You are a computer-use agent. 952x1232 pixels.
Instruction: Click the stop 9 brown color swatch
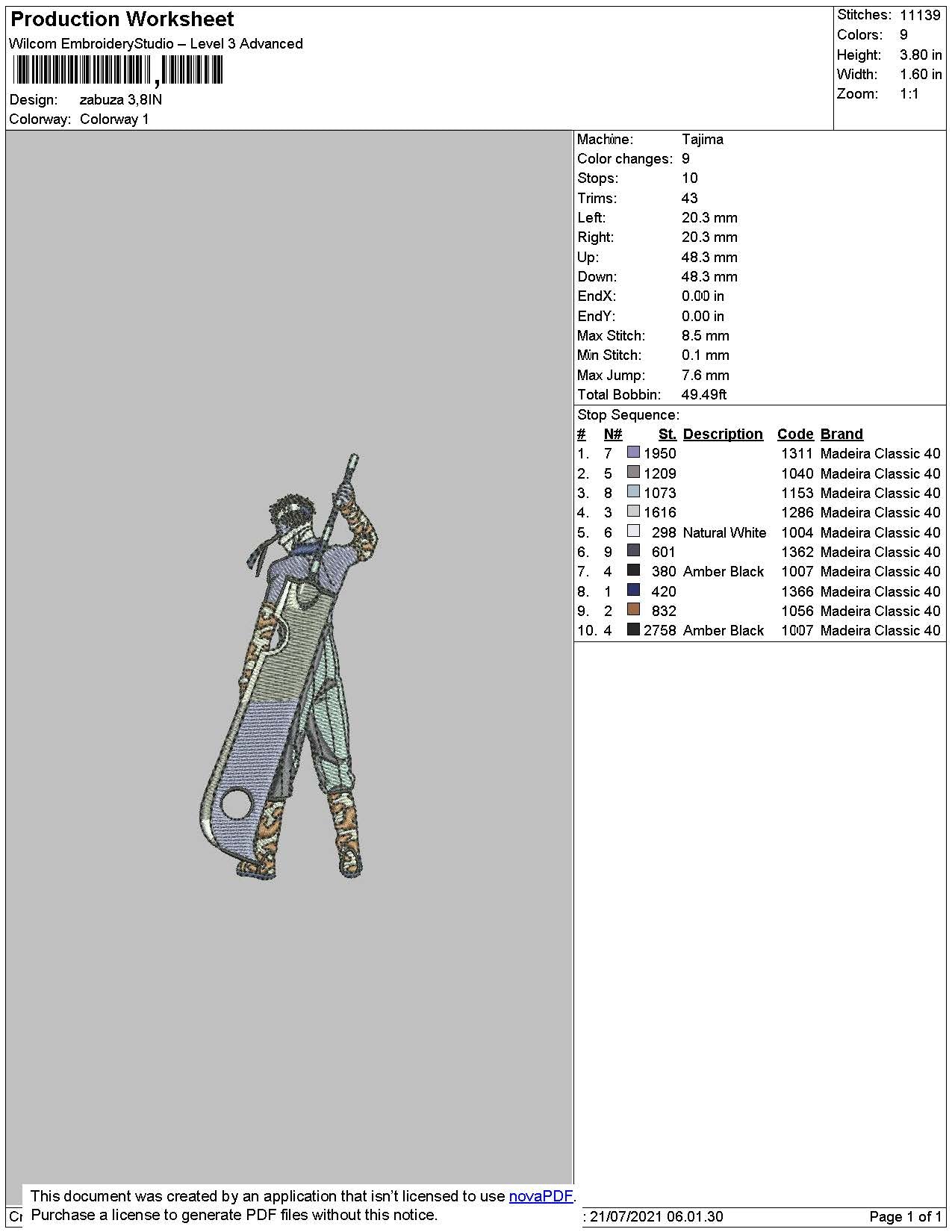(633, 609)
